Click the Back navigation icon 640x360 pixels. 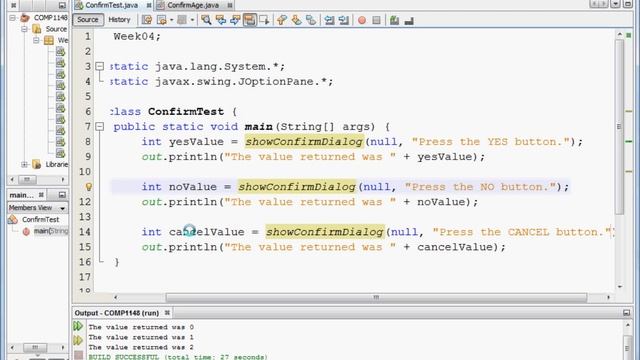(162, 20)
